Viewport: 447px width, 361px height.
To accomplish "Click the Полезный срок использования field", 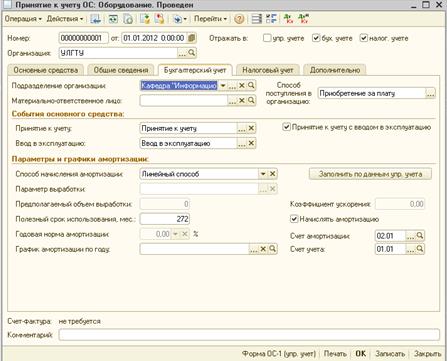I will (x=165, y=219).
